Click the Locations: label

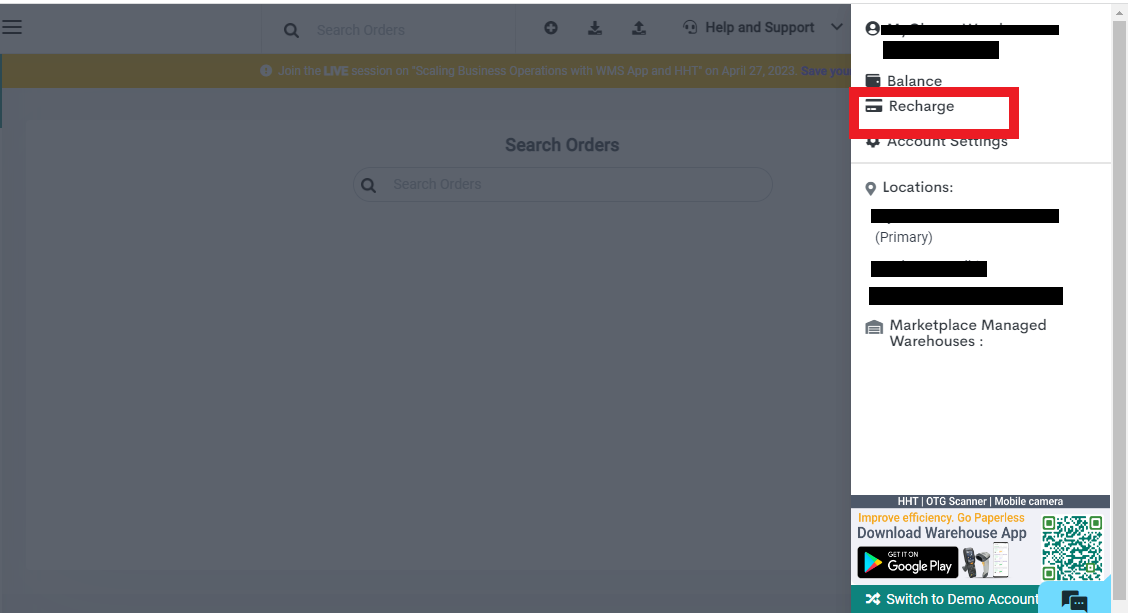pyautogui.click(x=918, y=187)
